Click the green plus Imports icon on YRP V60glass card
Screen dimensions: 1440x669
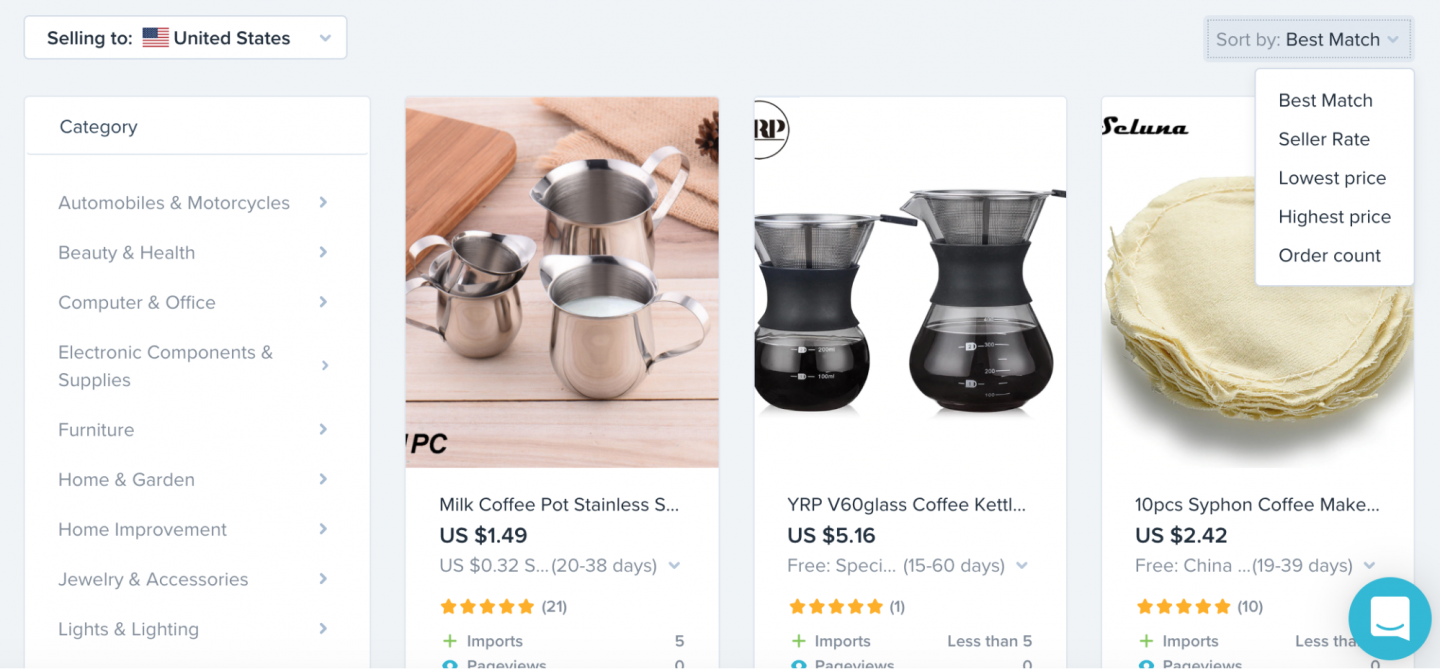[x=797, y=641]
